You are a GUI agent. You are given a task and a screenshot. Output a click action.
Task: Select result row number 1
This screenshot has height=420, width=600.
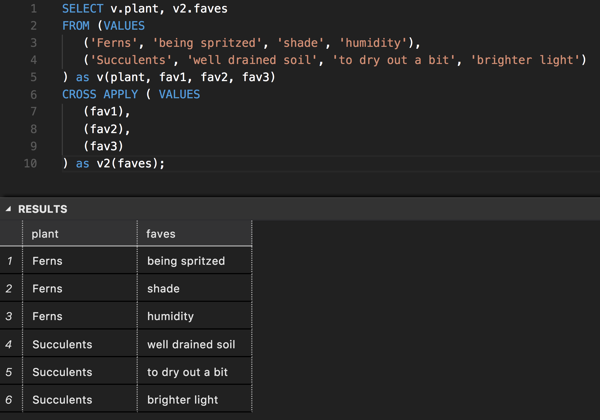[10, 261]
